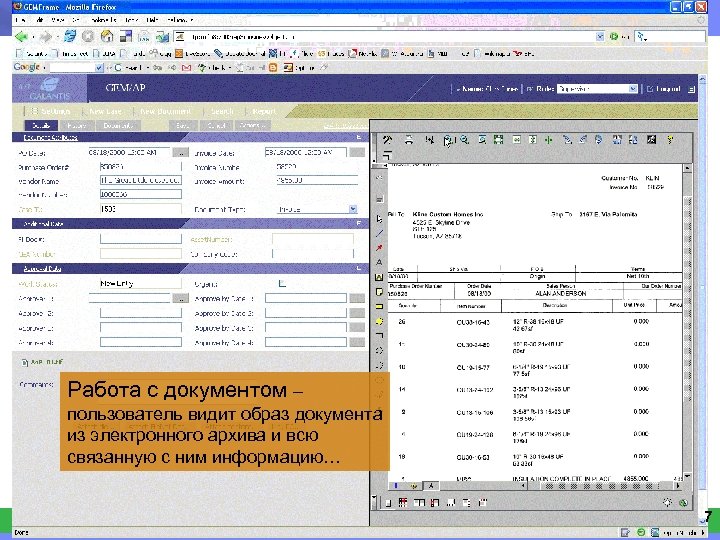Select the red arrow annotation tool

pos(379,248)
